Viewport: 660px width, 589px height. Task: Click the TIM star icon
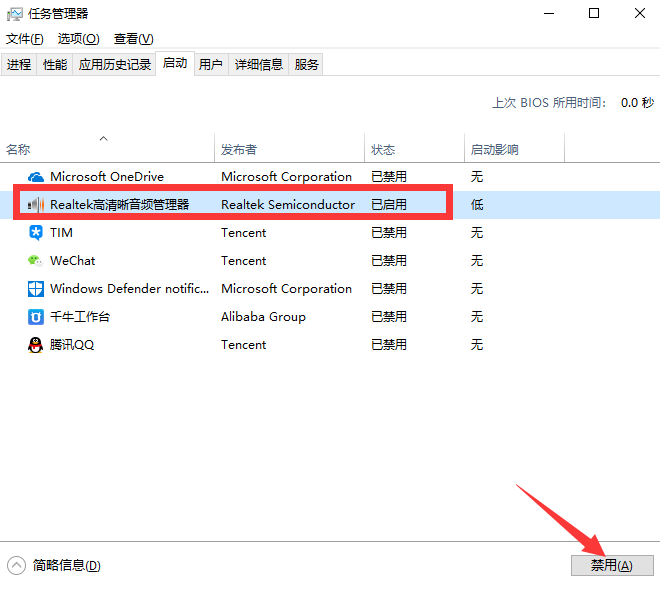pyautogui.click(x=36, y=233)
